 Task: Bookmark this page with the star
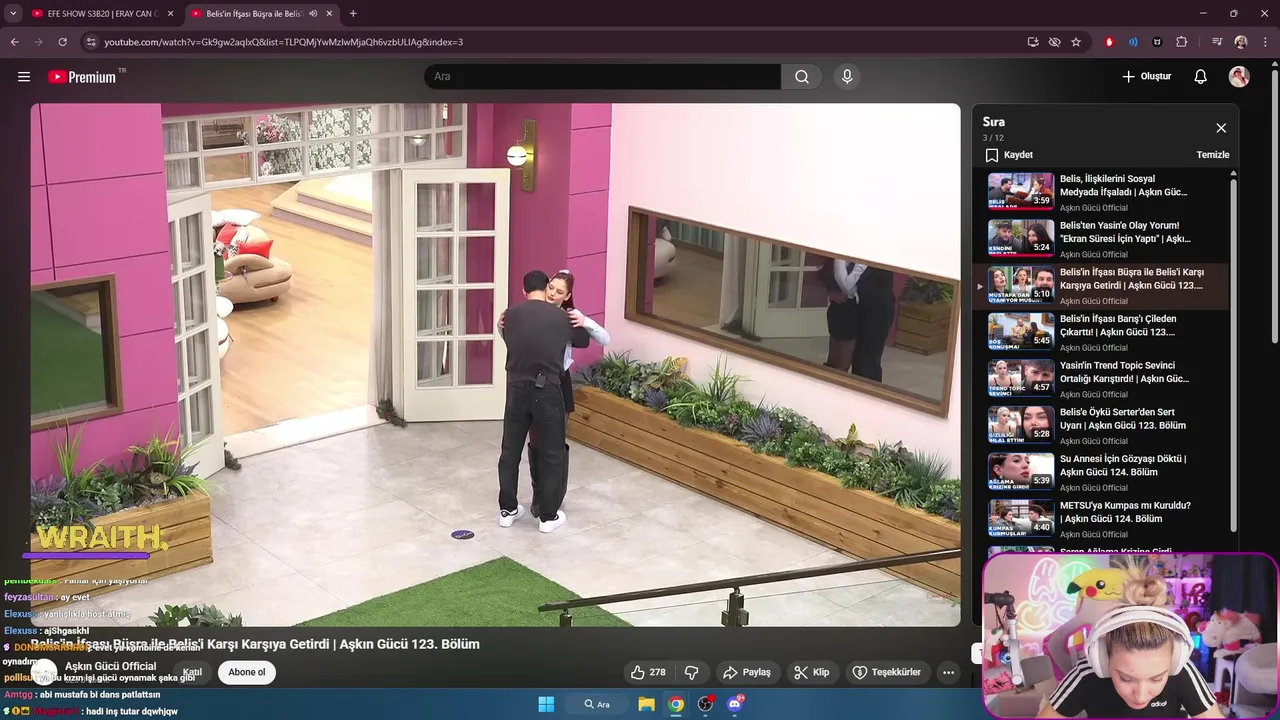click(x=1076, y=42)
